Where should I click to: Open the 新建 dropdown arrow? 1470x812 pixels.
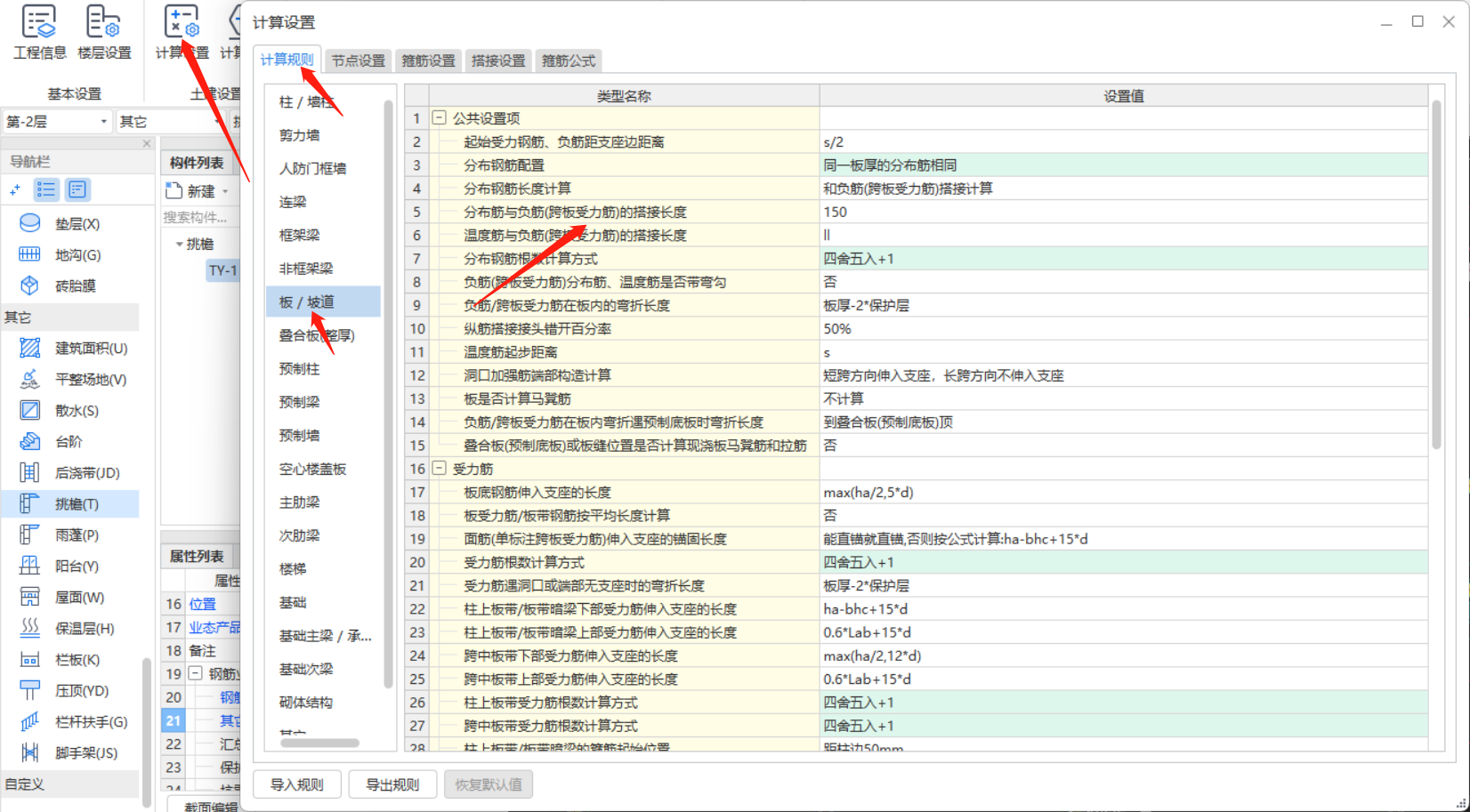[x=225, y=191]
